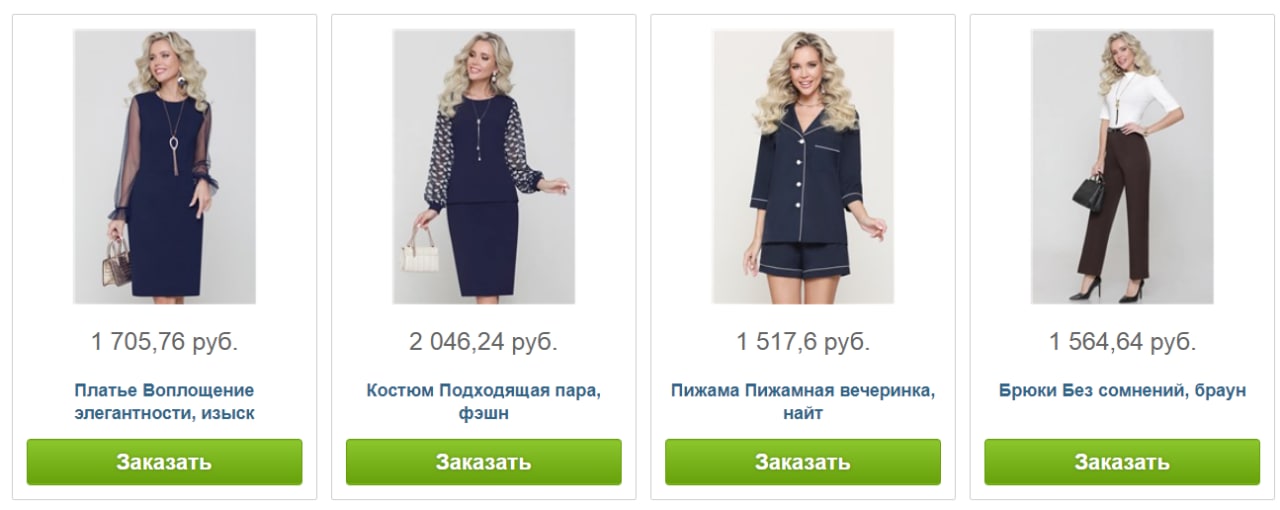Open link Костюм Подходящая пара, фэшн
This screenshot has height=510, width=1280.
(x=483, y=401)
